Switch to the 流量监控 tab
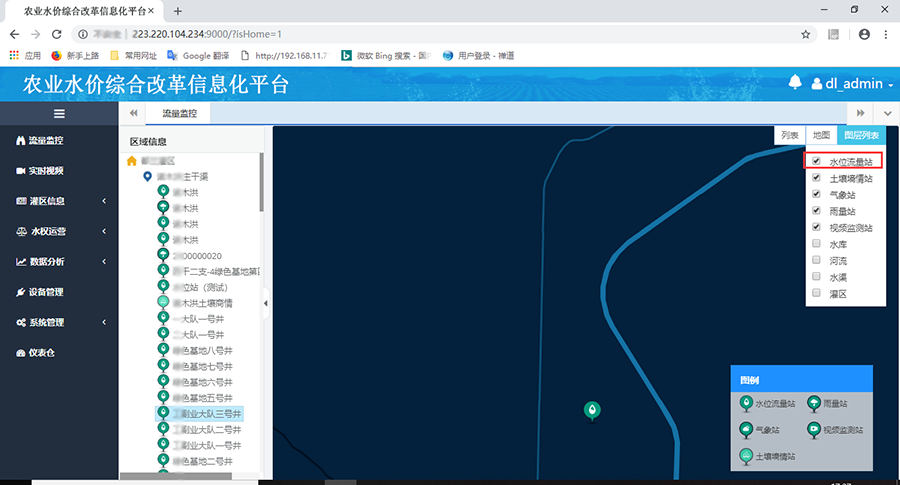Screen dimensions: 900x485 point(180,113)
